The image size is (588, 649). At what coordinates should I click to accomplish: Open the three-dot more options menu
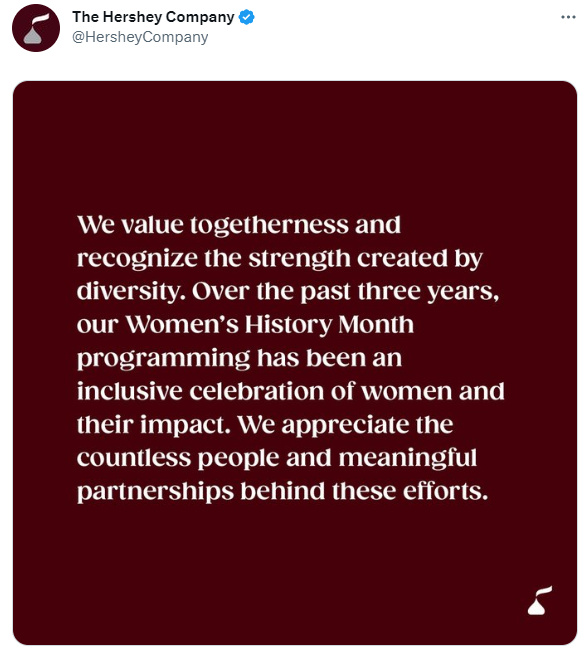568,17
